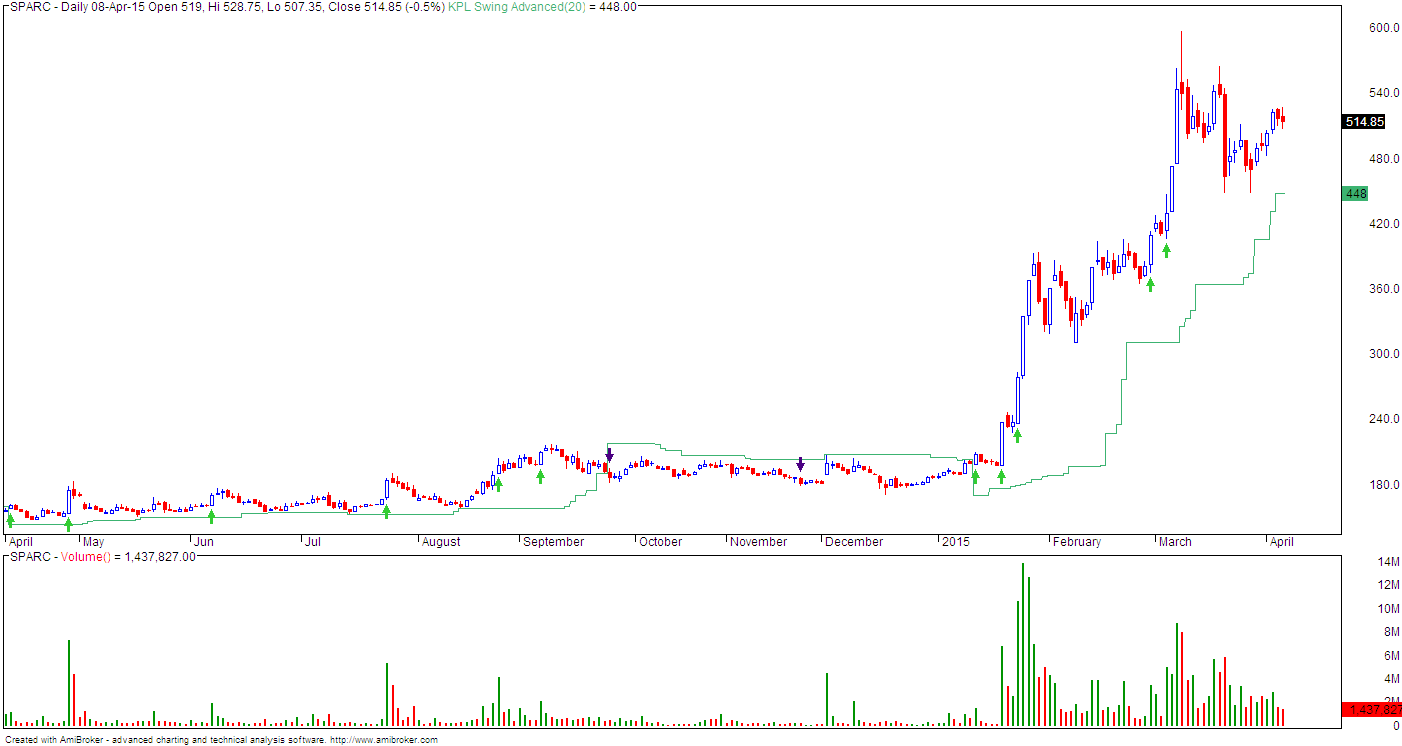The height and width of the screenshot is (746, 1402).
Task: Click the 300.0 price axis label
Action: 1382,353
